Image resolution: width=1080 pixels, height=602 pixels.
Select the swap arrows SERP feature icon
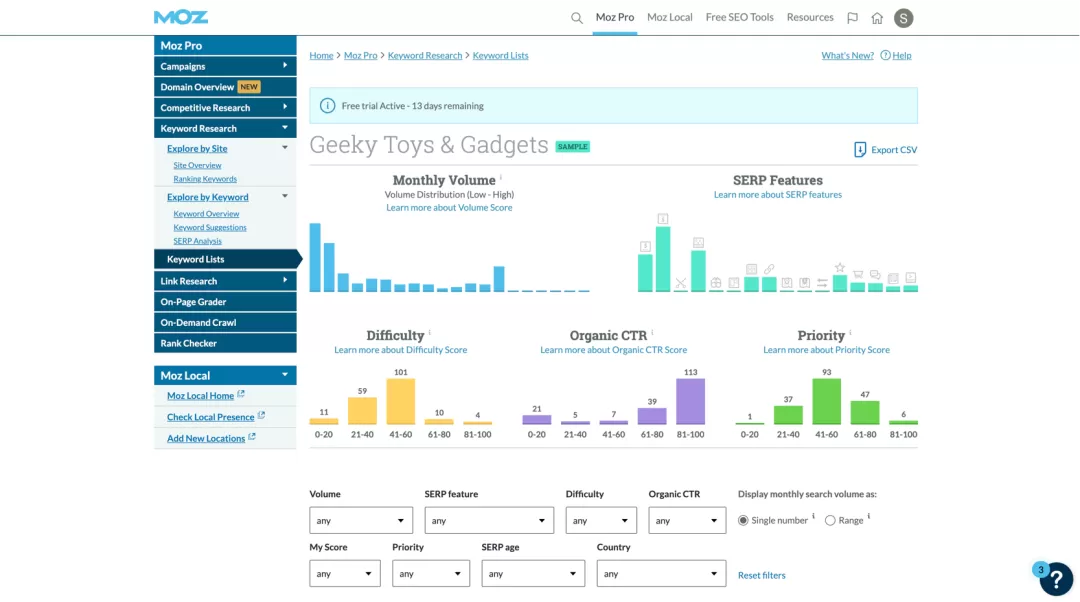822,283
